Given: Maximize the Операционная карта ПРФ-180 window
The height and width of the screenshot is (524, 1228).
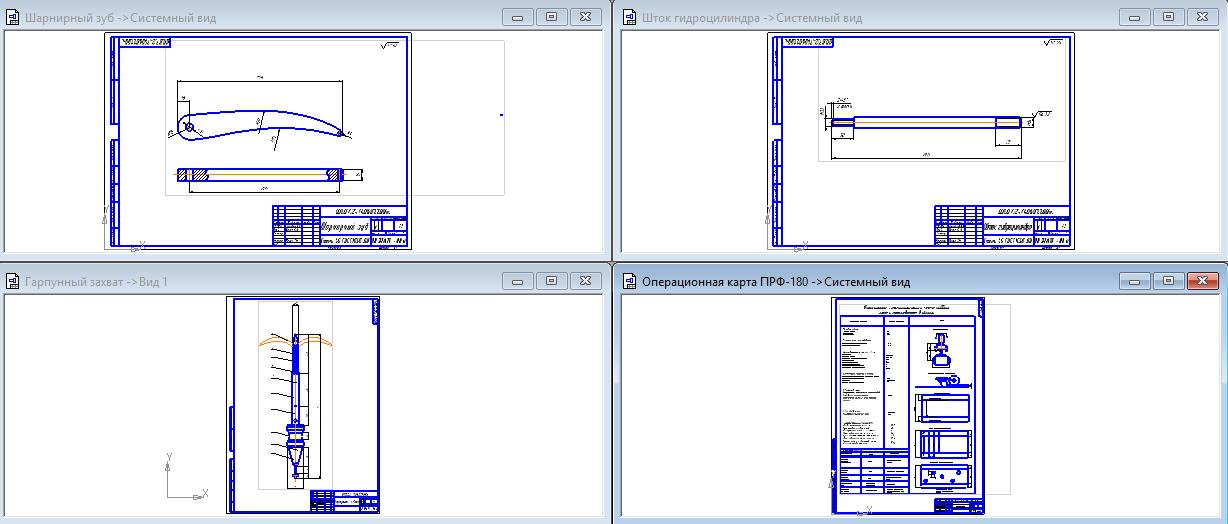Looking at the screenshot, I should click(1169, 281).
